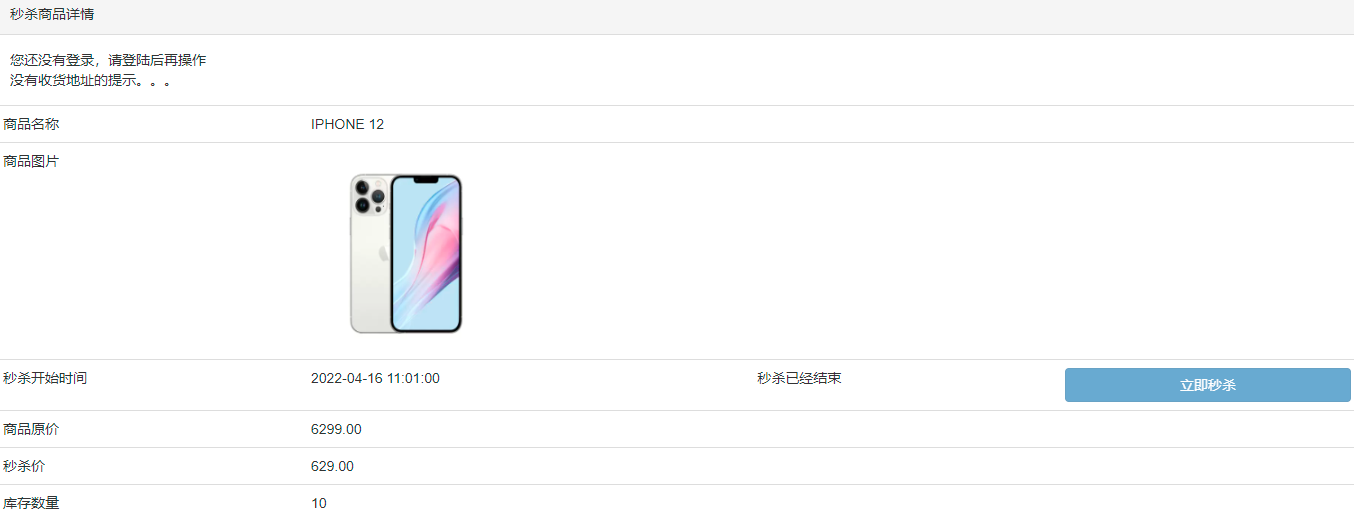Image resolution: width=1354 pixels, height=519 pixels.
Task: Click the IPHONE 12 product name text
Action: pyautogui.click(x=347, y=124)
